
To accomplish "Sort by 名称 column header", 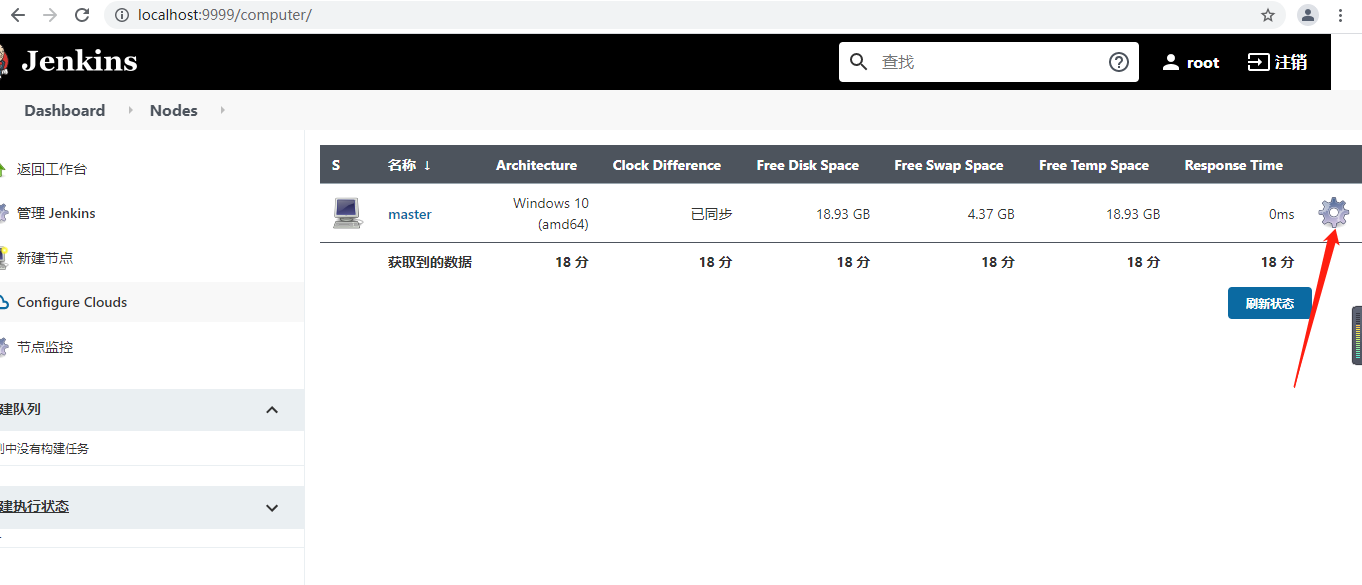I will click(410, 165).
